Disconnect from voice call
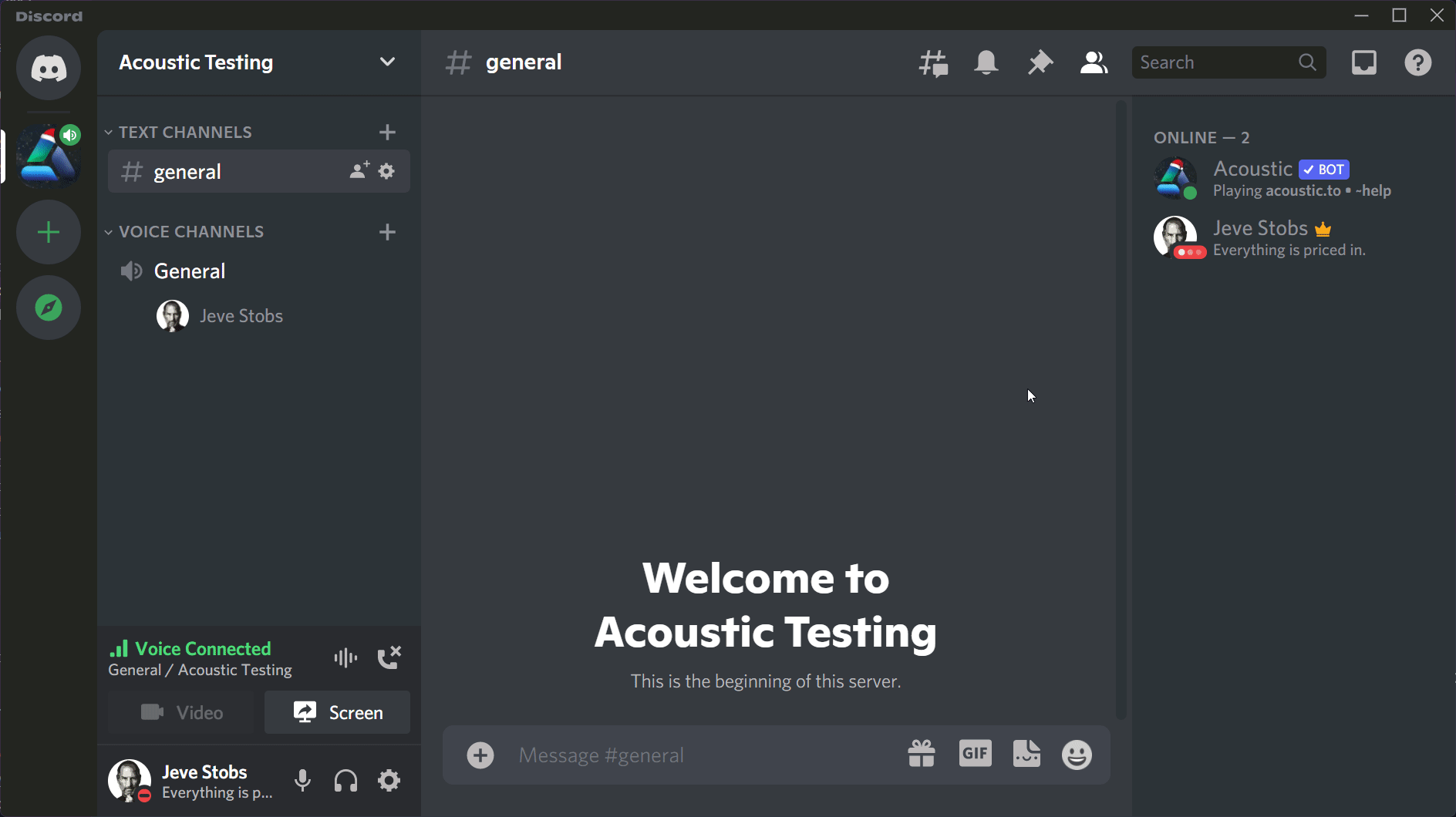 click(389, 657)
